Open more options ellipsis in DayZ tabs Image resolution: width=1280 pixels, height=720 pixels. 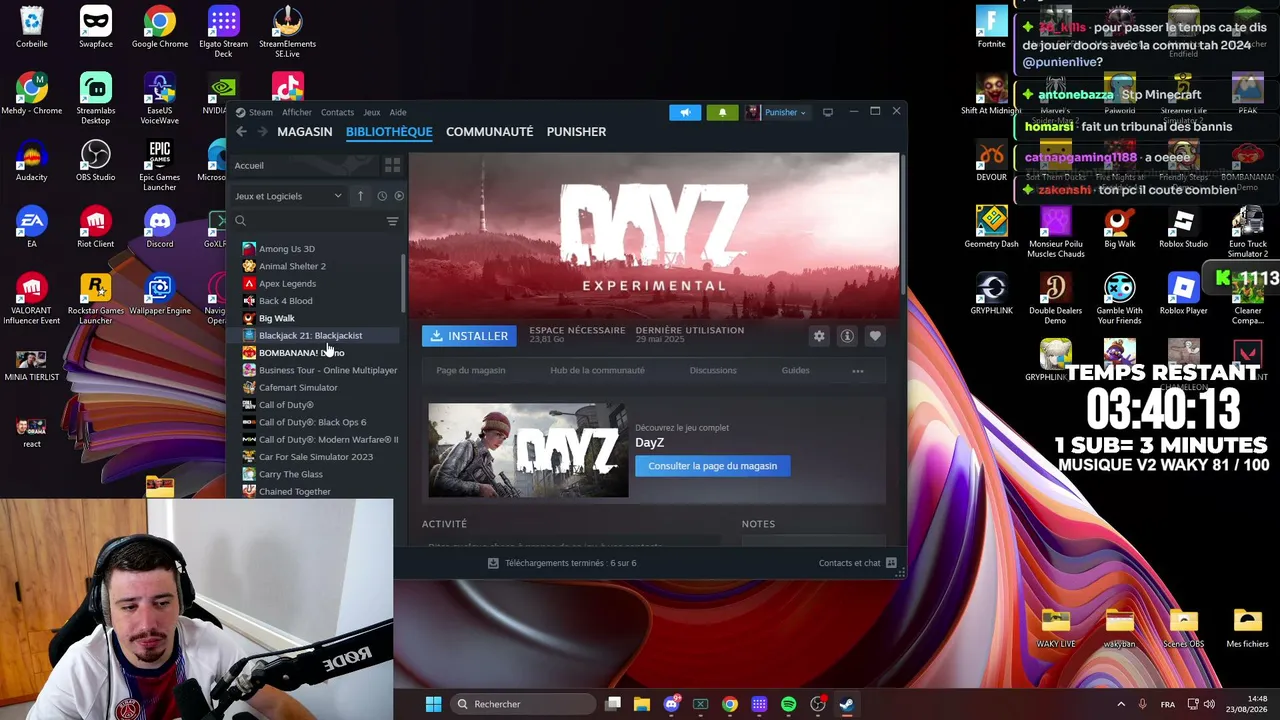tap(857, 371)
